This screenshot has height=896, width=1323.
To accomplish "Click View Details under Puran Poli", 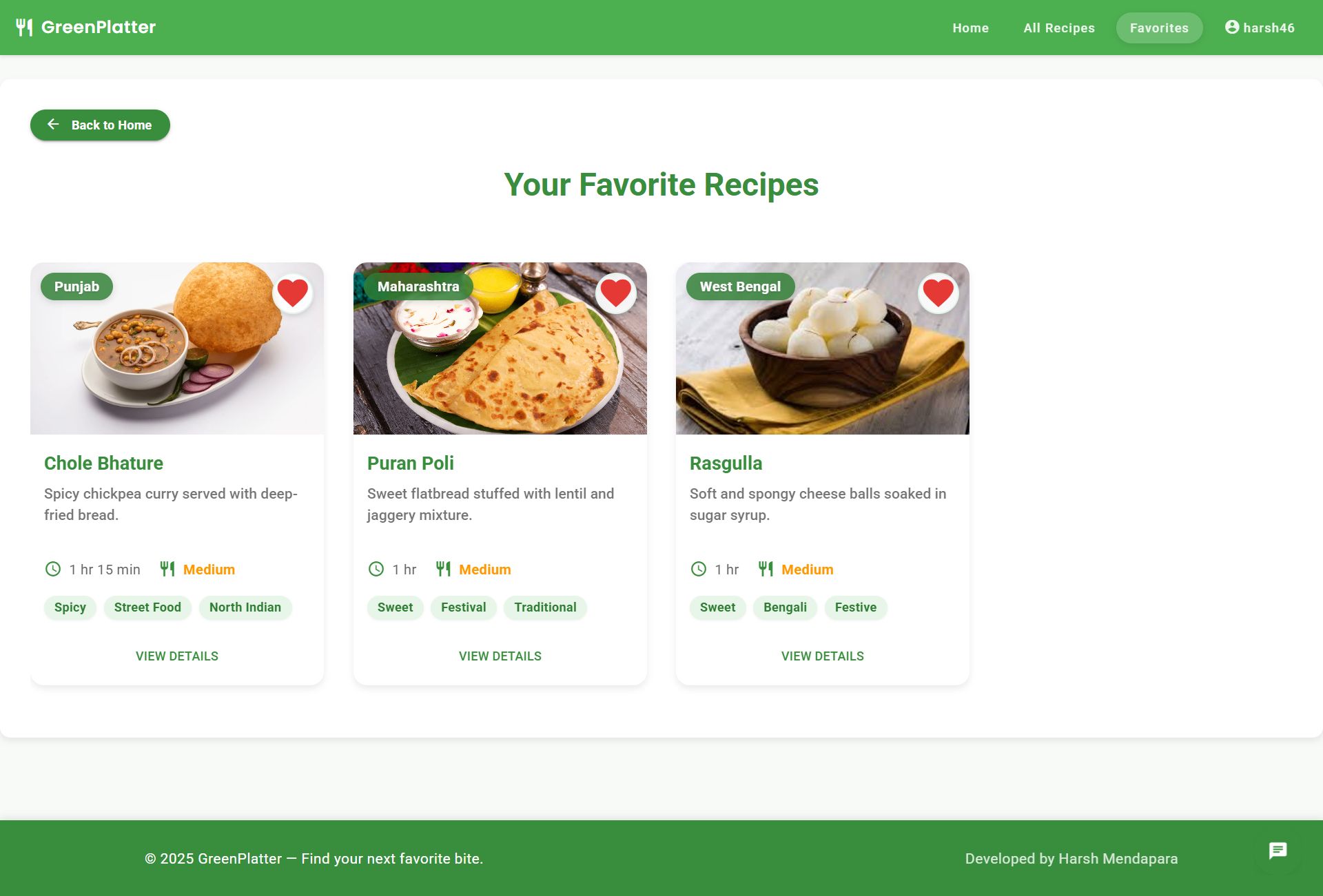I will click(x=500, y=656).
